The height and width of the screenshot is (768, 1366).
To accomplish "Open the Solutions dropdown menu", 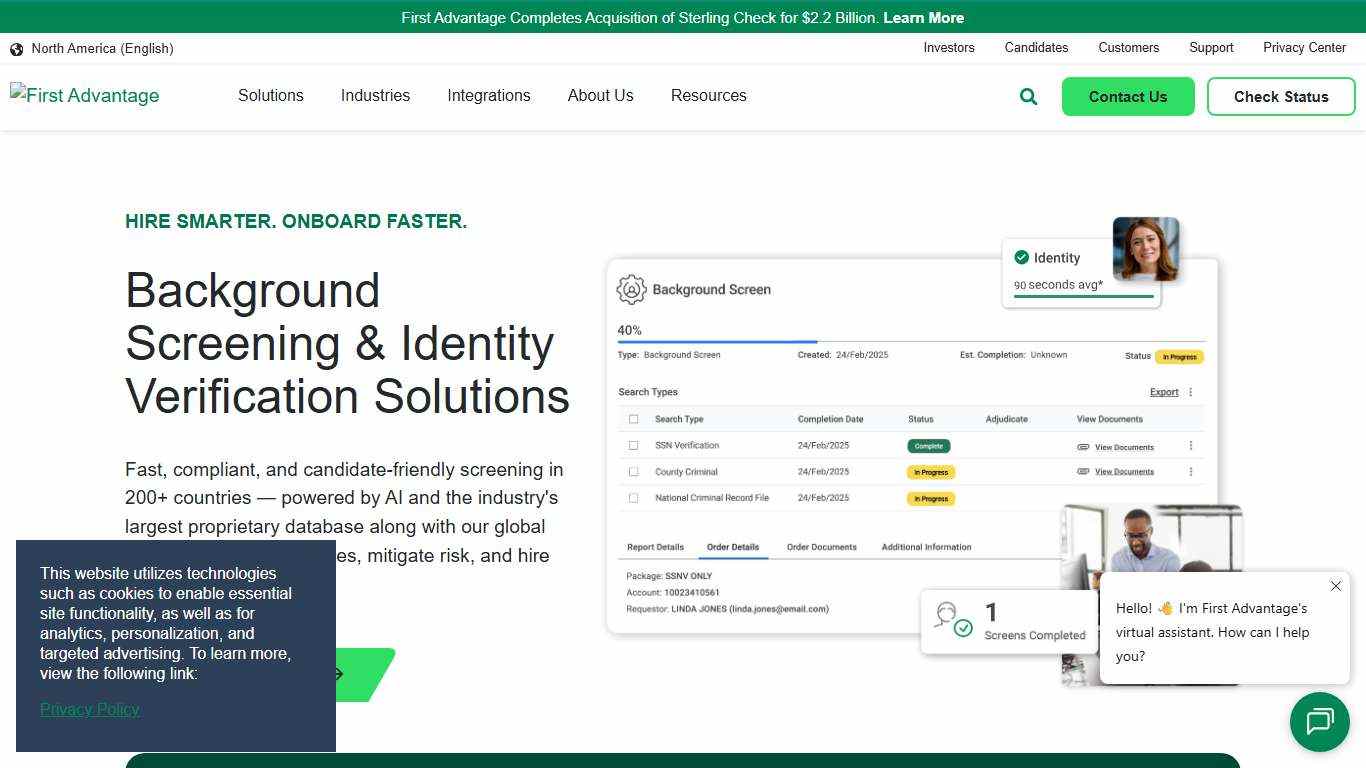I will pos(270,95).
